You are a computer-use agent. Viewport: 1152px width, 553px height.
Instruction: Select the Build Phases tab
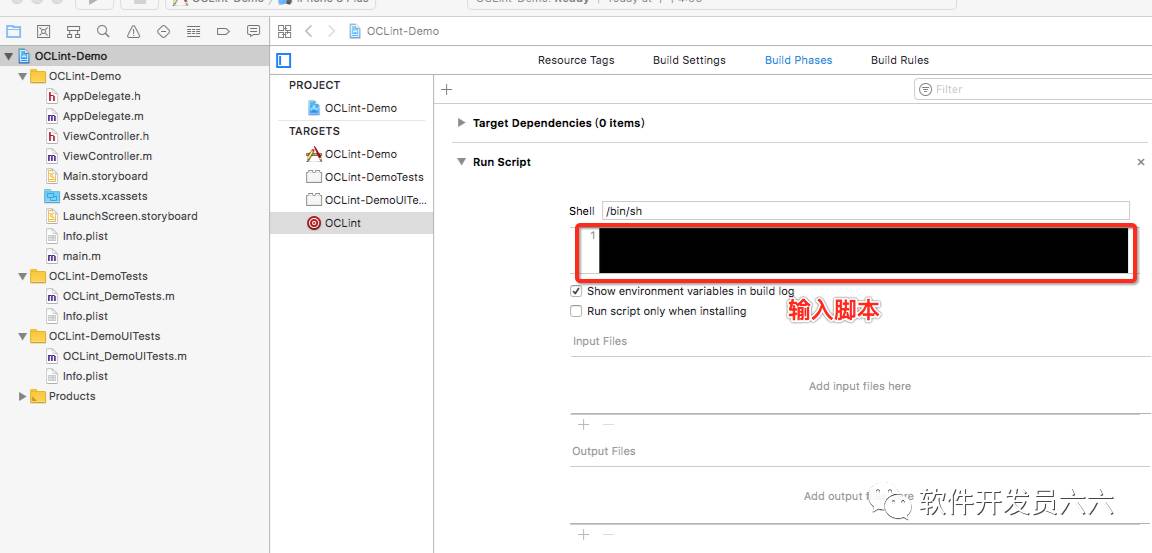click(799, 60)
